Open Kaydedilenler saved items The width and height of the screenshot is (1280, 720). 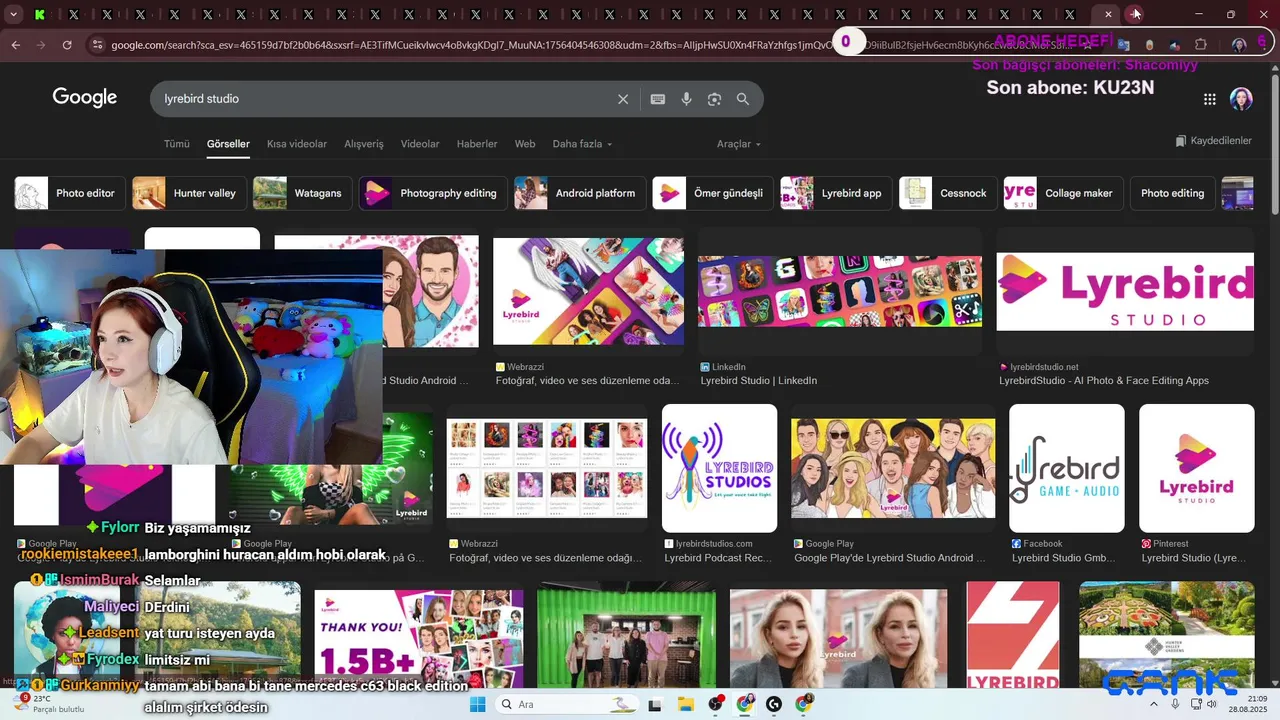1213,141
